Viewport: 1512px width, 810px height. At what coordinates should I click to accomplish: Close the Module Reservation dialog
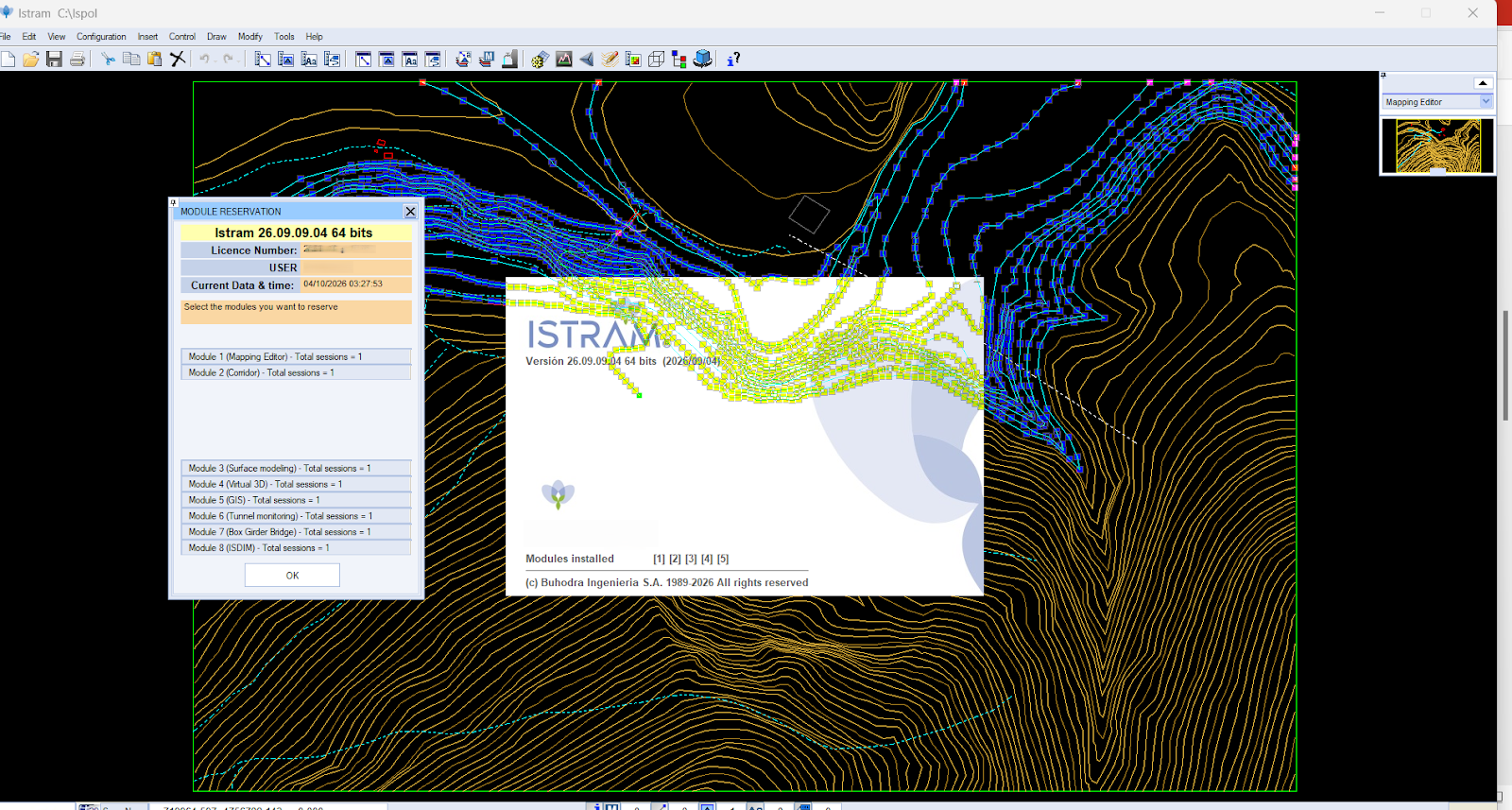(410, 212)
